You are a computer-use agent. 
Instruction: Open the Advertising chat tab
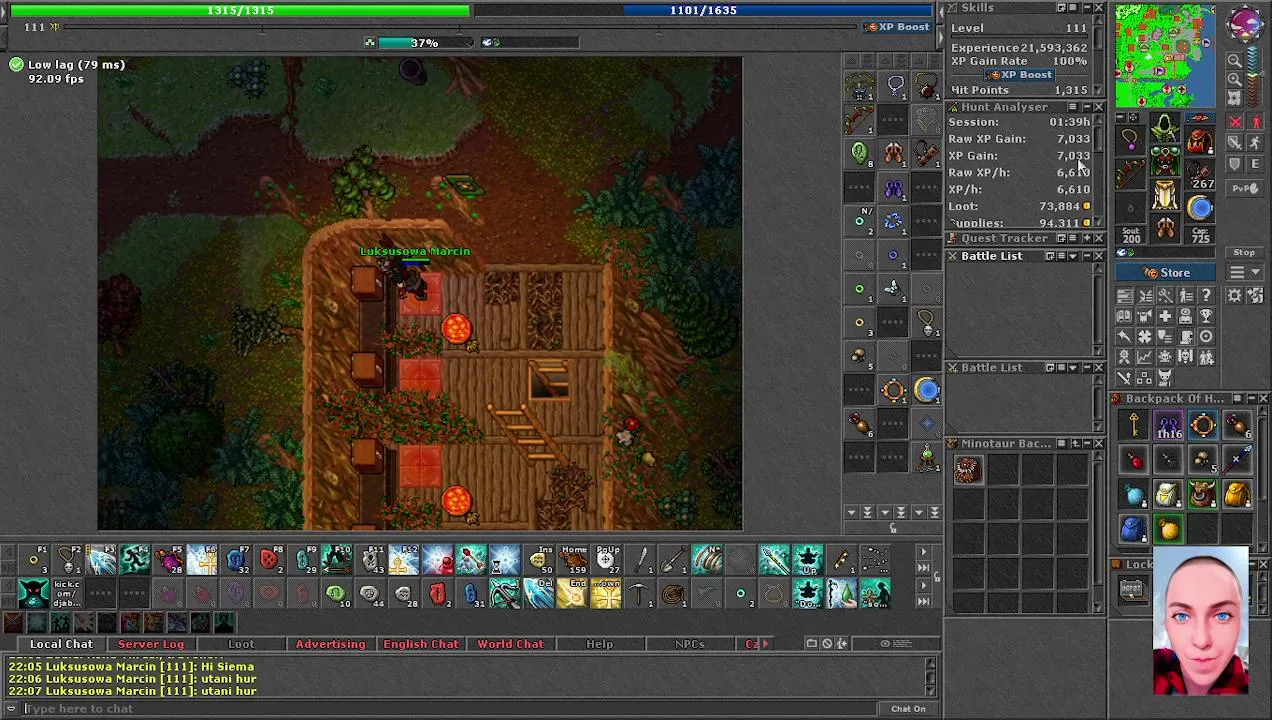point(330,644)
